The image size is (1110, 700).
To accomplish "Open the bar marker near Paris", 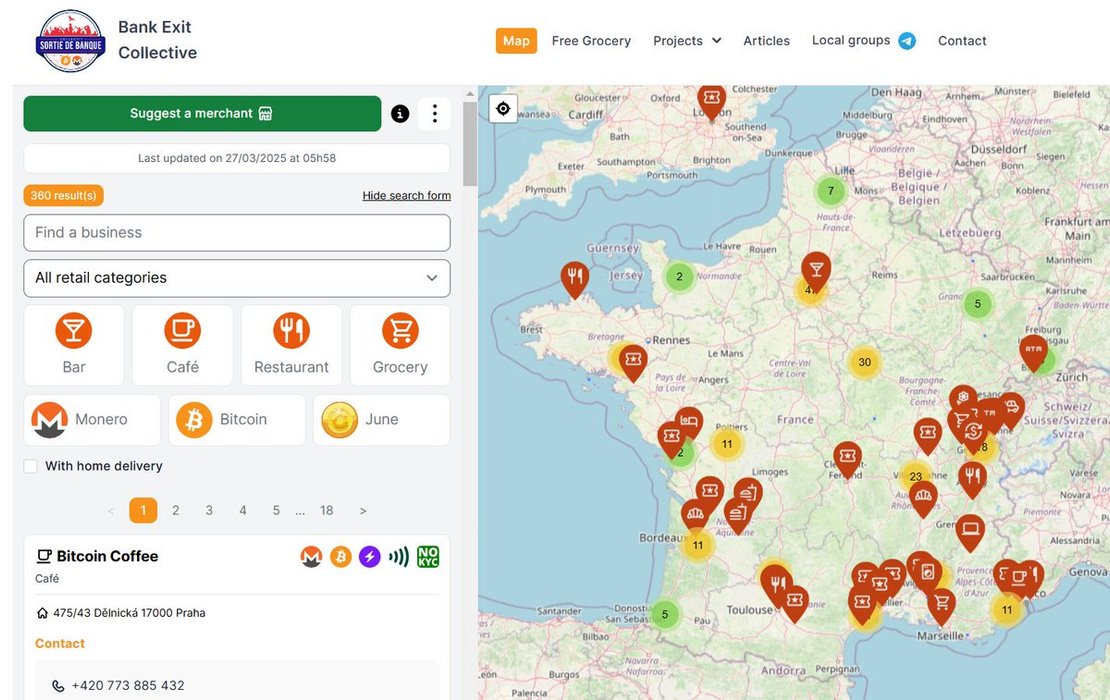I will point(816,270).
